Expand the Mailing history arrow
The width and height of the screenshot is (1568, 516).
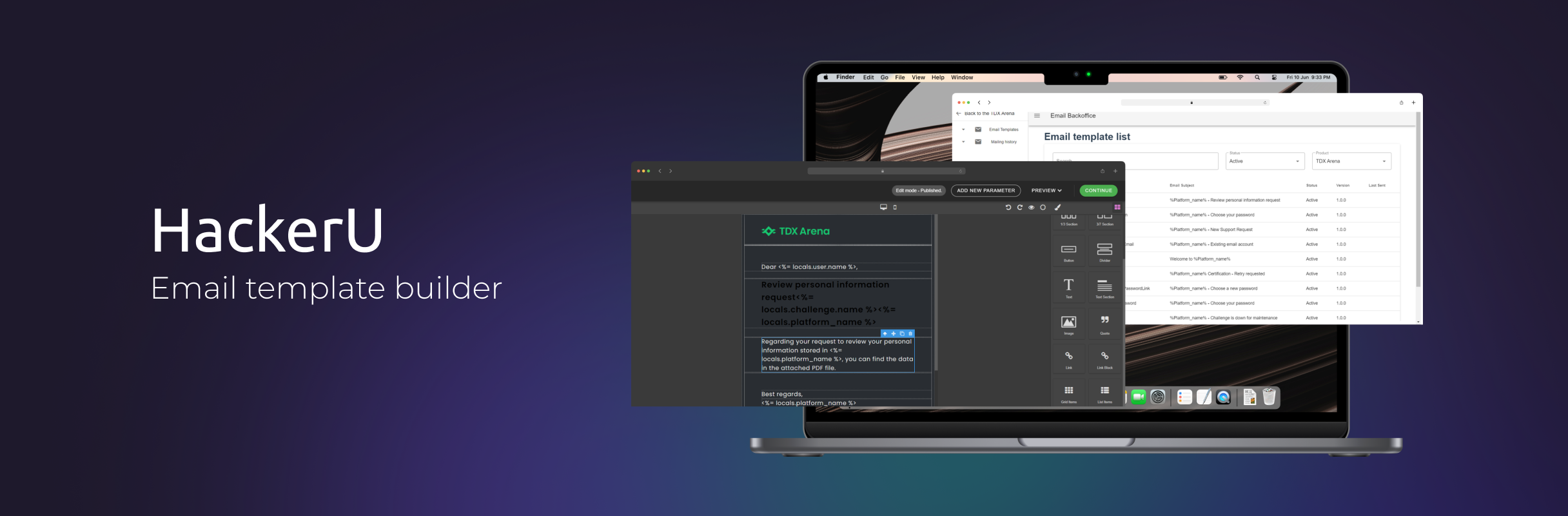click(x=963, y=142)
